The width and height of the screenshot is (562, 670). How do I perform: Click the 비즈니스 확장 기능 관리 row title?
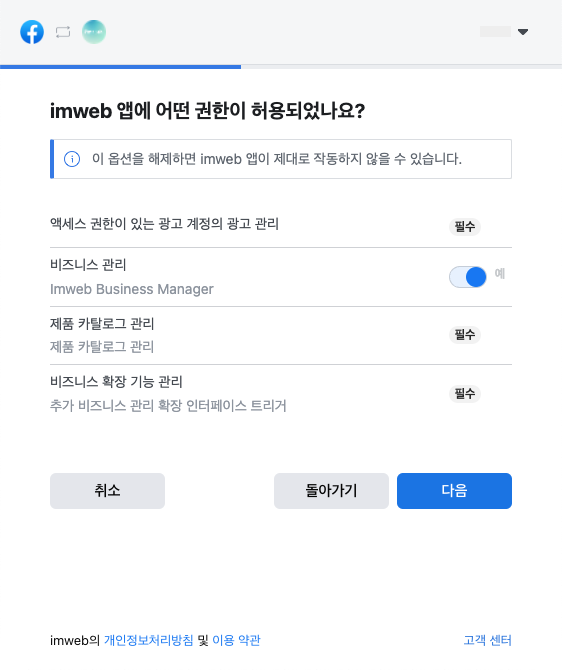coord(116,382)
